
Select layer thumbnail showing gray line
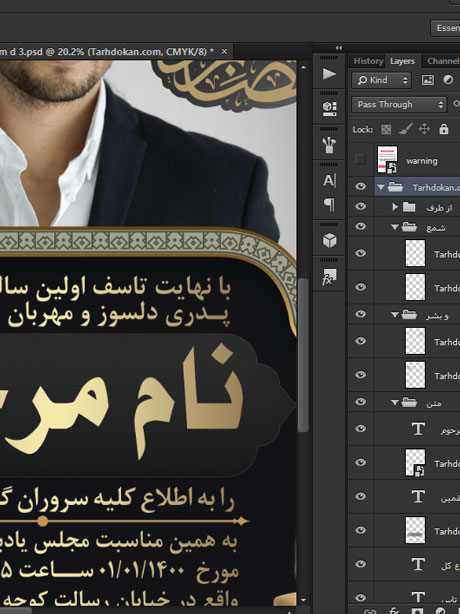[415, 530]
